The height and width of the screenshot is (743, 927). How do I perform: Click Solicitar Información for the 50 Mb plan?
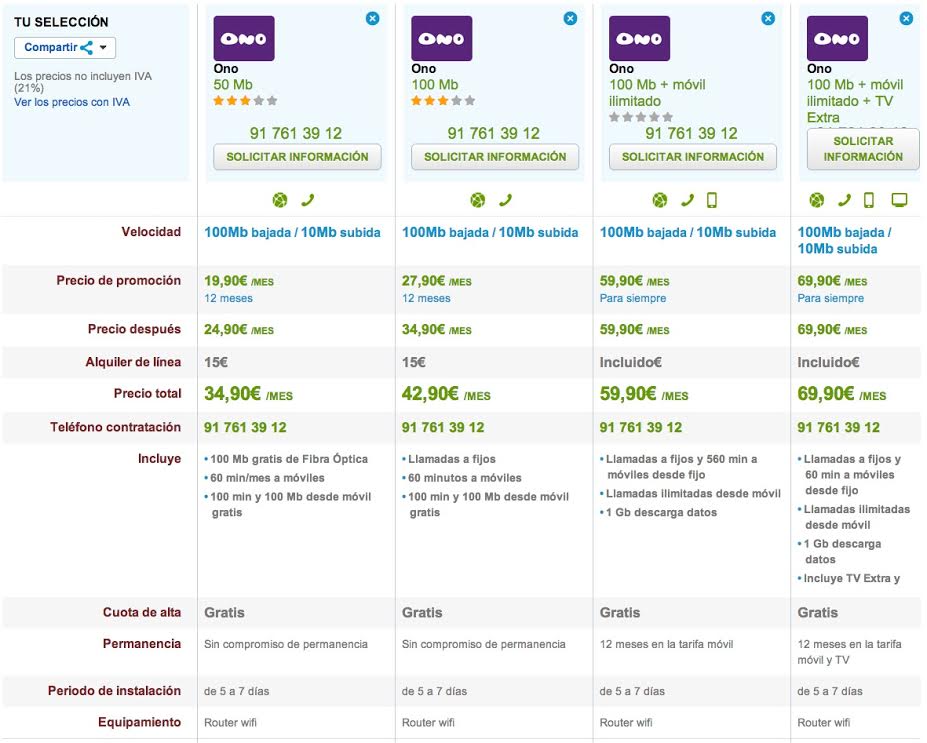click(x=297, y=157)
